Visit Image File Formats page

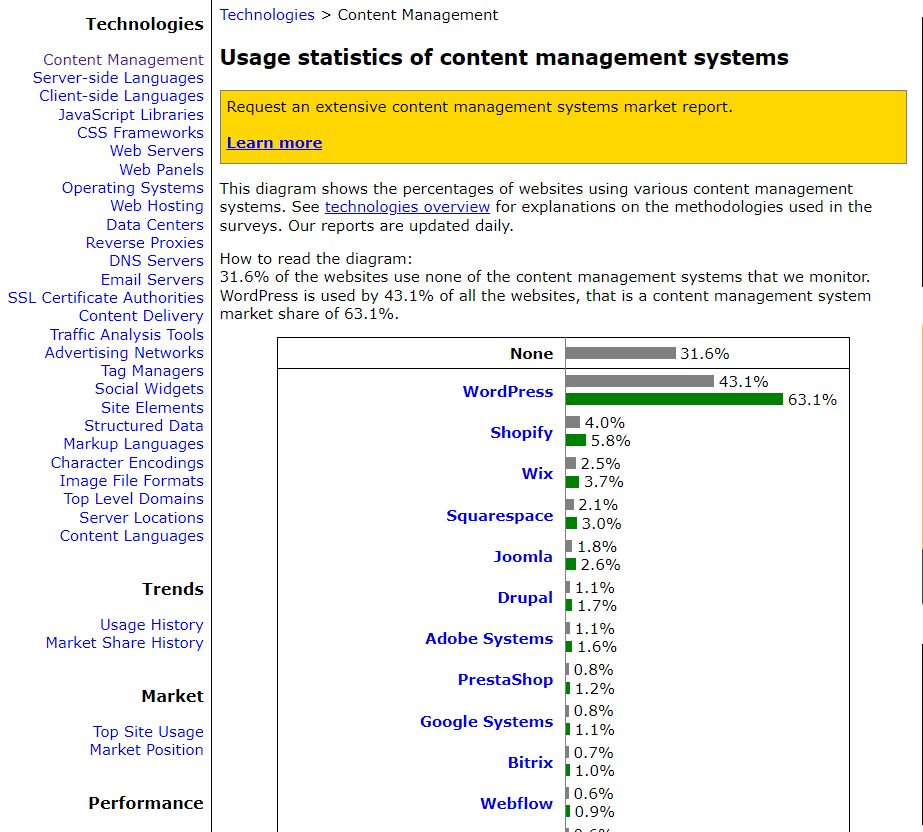131,482
